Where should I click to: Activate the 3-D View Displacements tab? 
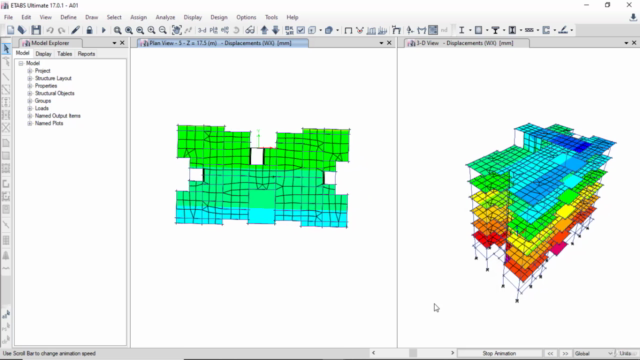[464, 43]
